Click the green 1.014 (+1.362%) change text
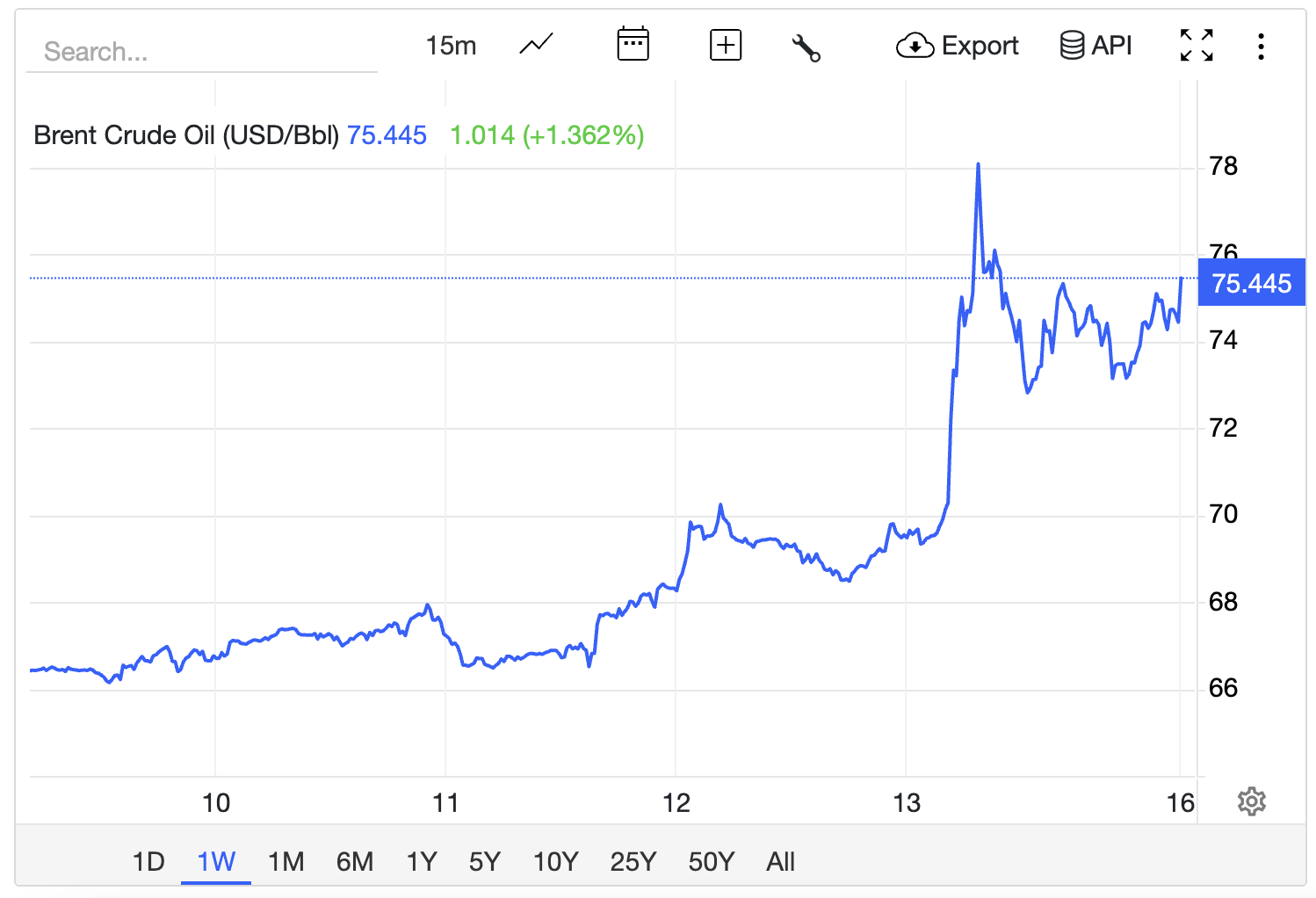The height and width of the screenshot is (898, 1316). coord(547,135)
